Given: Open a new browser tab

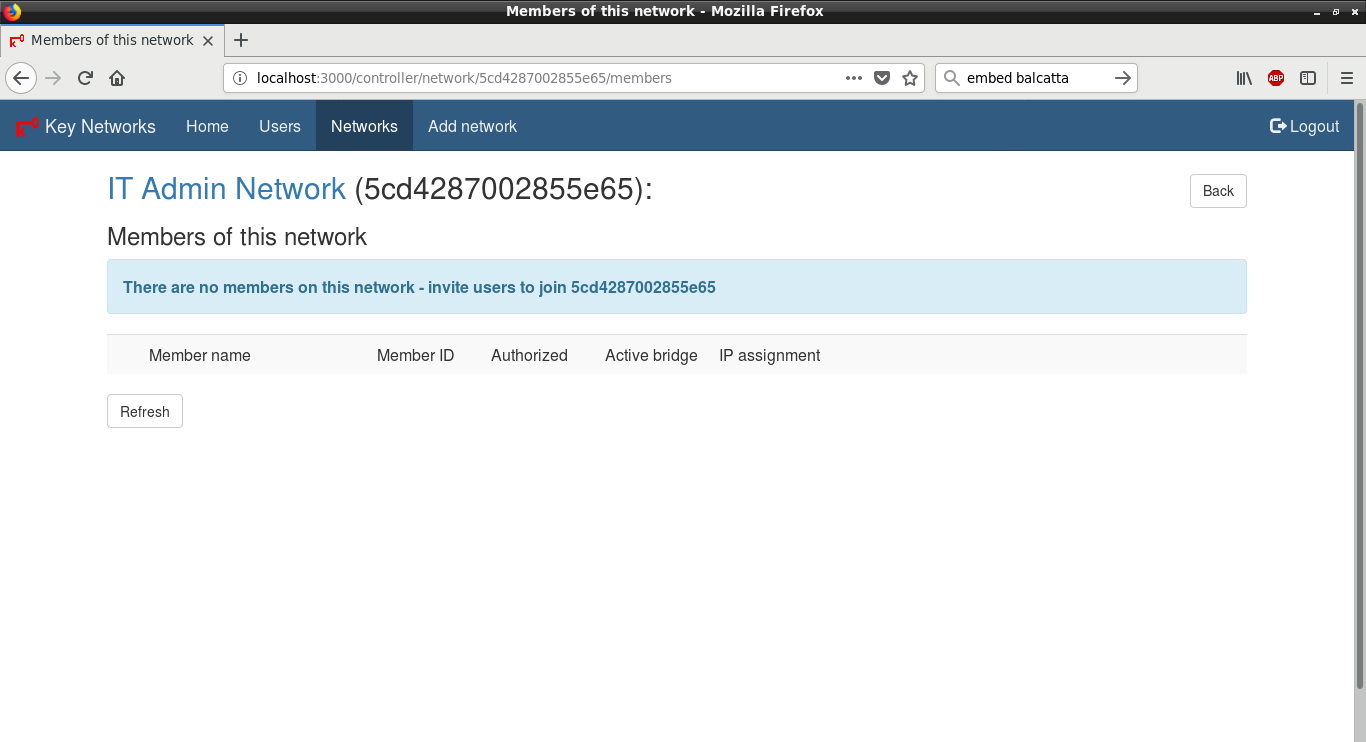Looking at the screenshot, I should pos(240,40).
